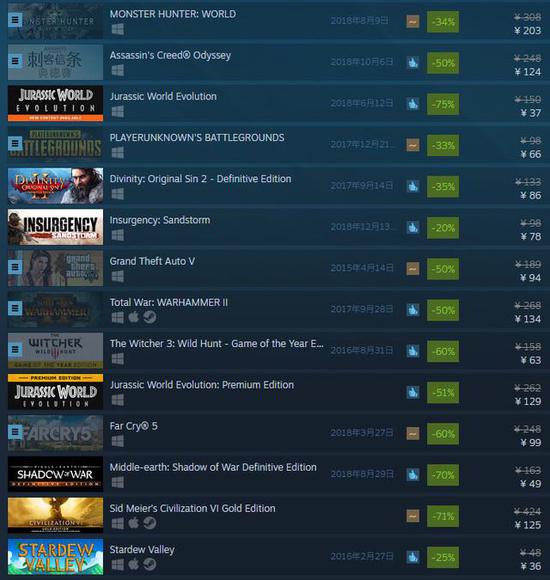550x580 pixels.
Task: Click Windows platform icon under Jurassic World Evolution
Action: coord(118,111)
